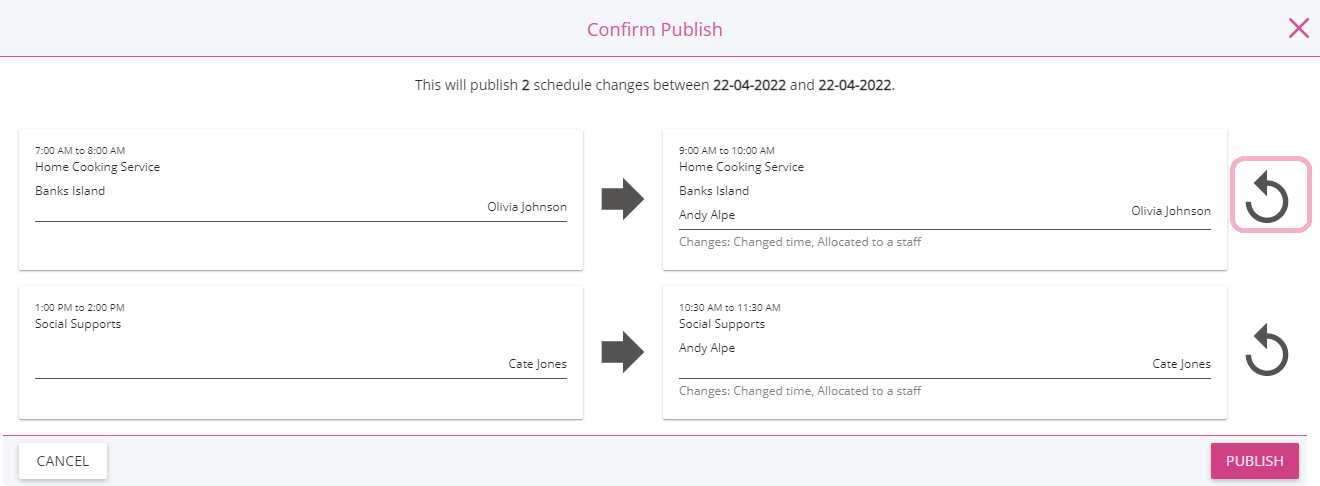Click Andy Alpe in the Social Supports card
This screenshot has height=486, width=1320.
pyautogui.click(x=707, y=349)
